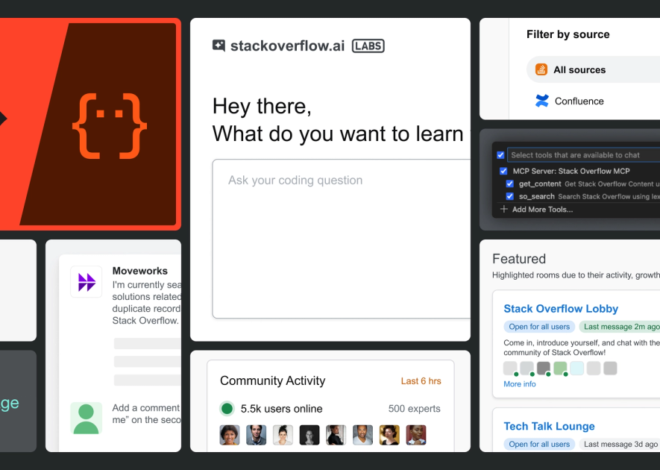Click the orange All sources stack icon
The height and width of the screenshot is (470, 660).
point(541,69)
